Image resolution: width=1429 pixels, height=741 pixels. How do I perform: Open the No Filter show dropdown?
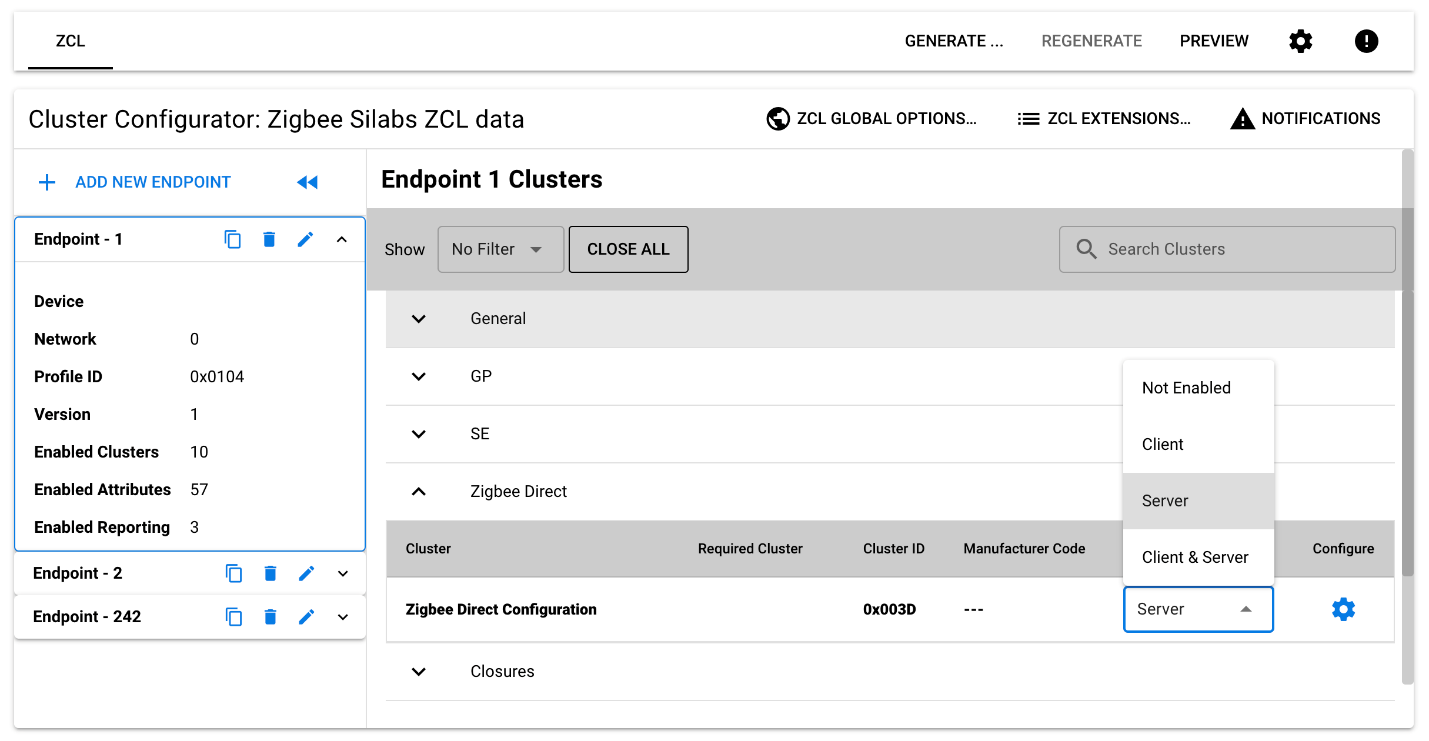(x=500, y=249)
